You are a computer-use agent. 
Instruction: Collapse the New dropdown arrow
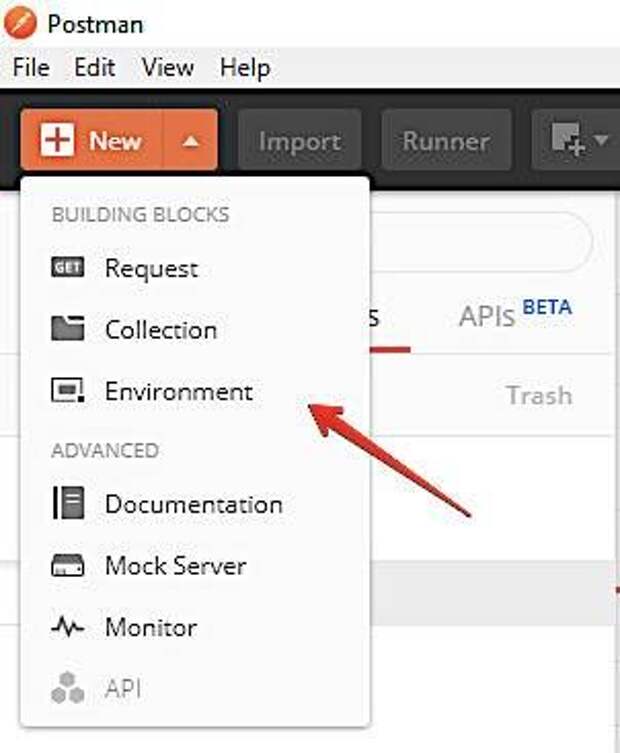pos(192,141)
